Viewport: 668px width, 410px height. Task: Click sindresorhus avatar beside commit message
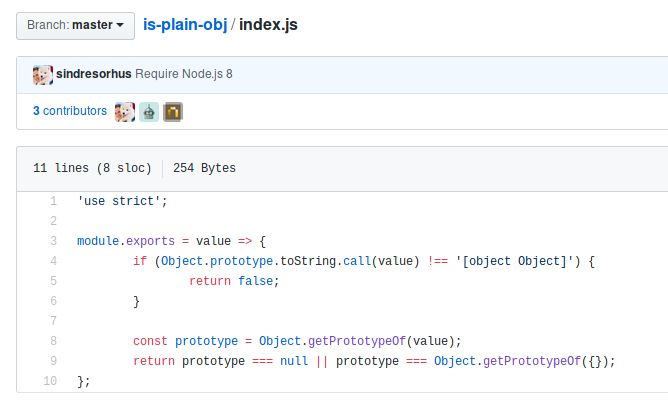pyautogui.click(x=43, y=75)
